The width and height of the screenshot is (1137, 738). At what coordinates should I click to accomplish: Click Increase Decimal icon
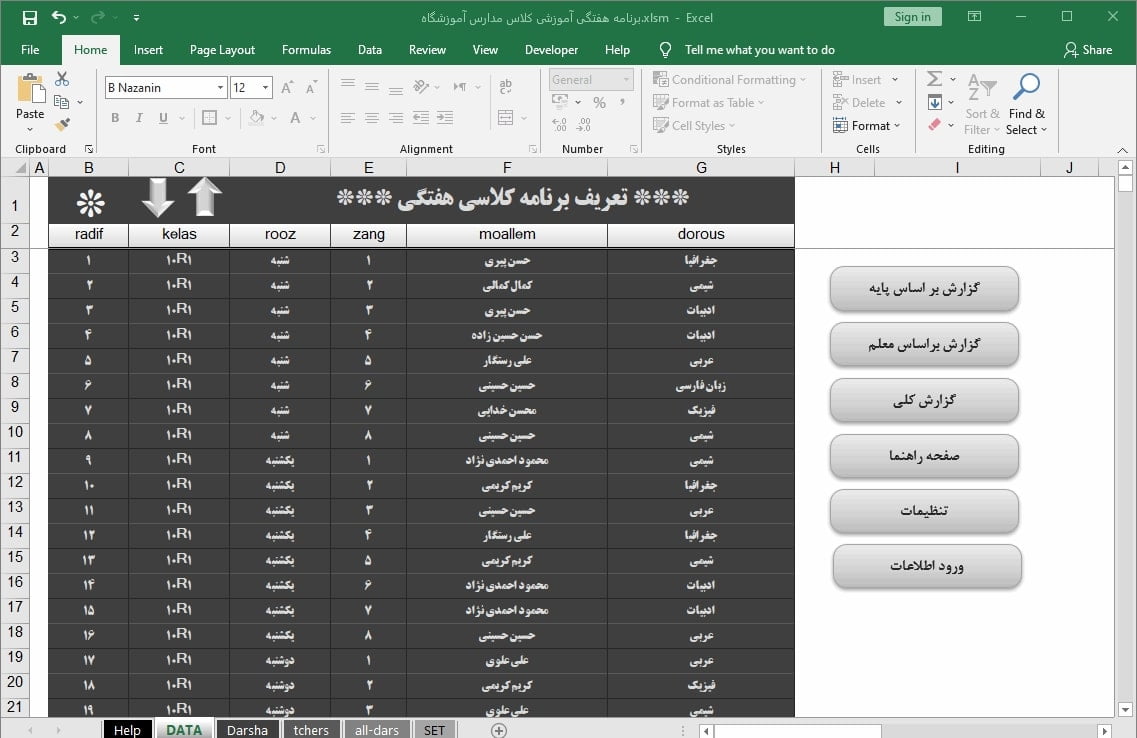[559, 125]
